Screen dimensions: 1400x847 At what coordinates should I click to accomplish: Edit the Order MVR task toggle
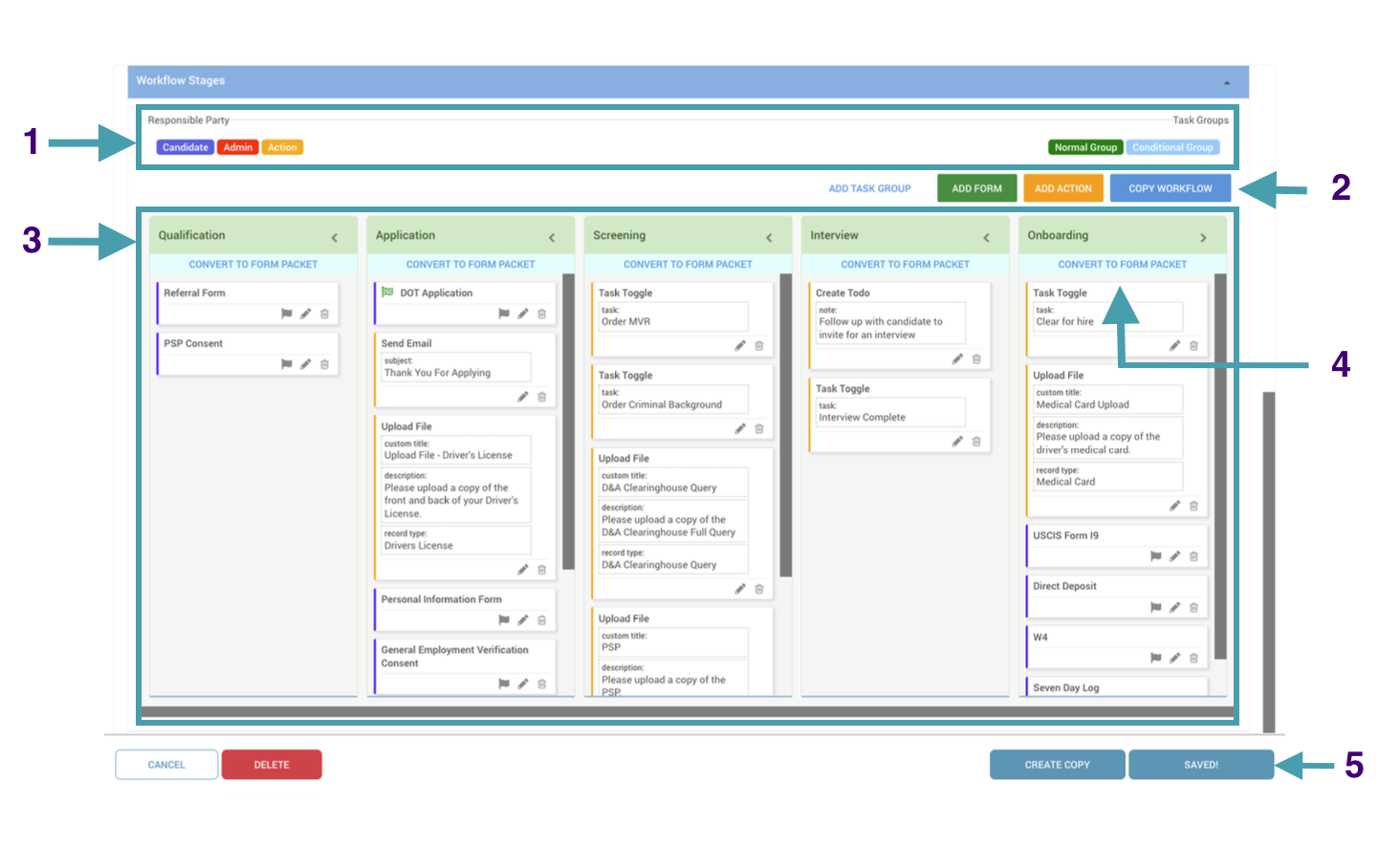click(x=740, y=345)
